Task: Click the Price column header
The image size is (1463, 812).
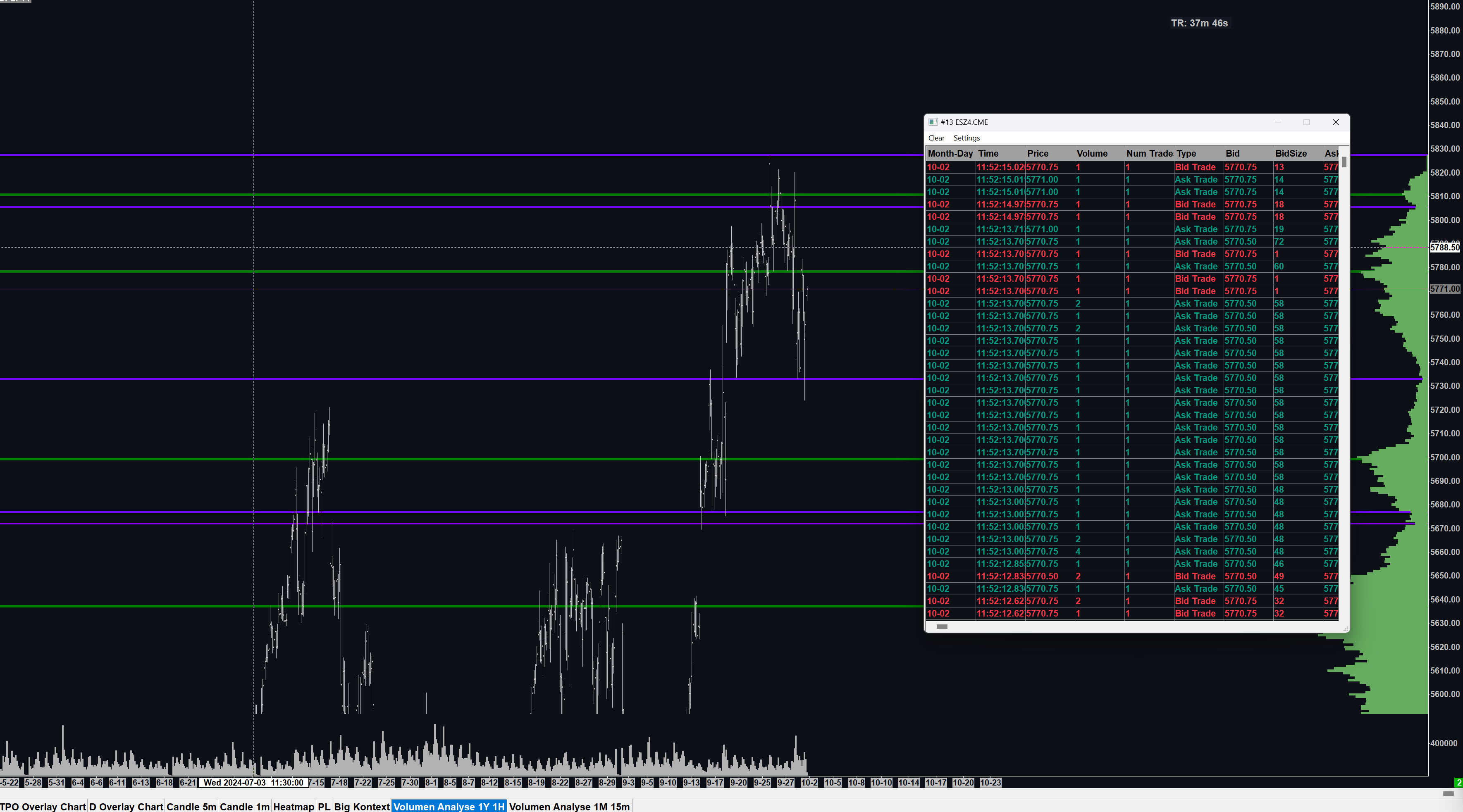Action: click(x=1038, y=153)
